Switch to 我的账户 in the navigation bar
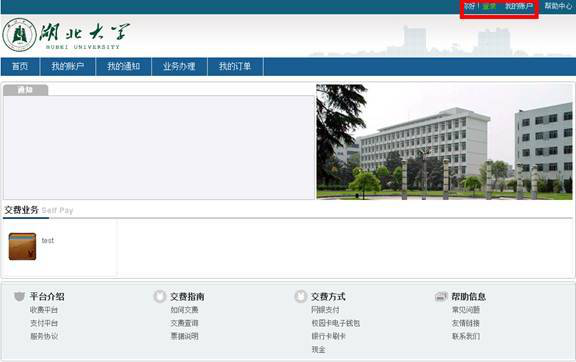The height and width of the screenshot is (362, 576). [68, 67]
